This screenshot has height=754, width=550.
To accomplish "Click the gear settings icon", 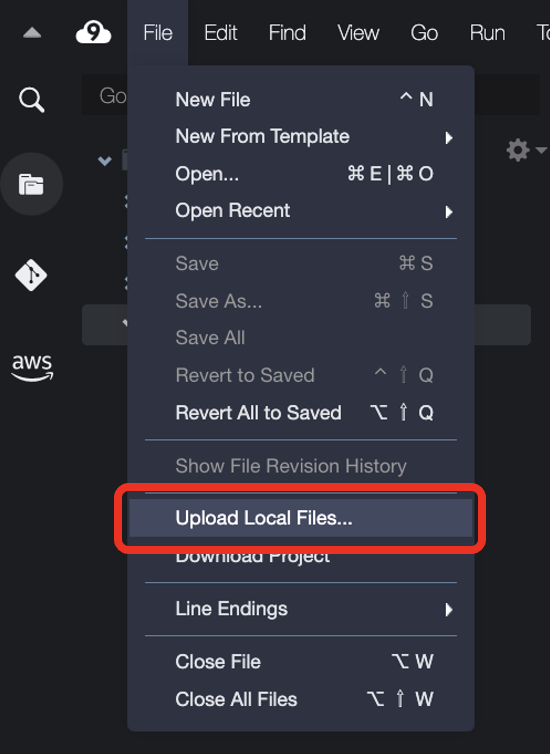I will 518,150.
